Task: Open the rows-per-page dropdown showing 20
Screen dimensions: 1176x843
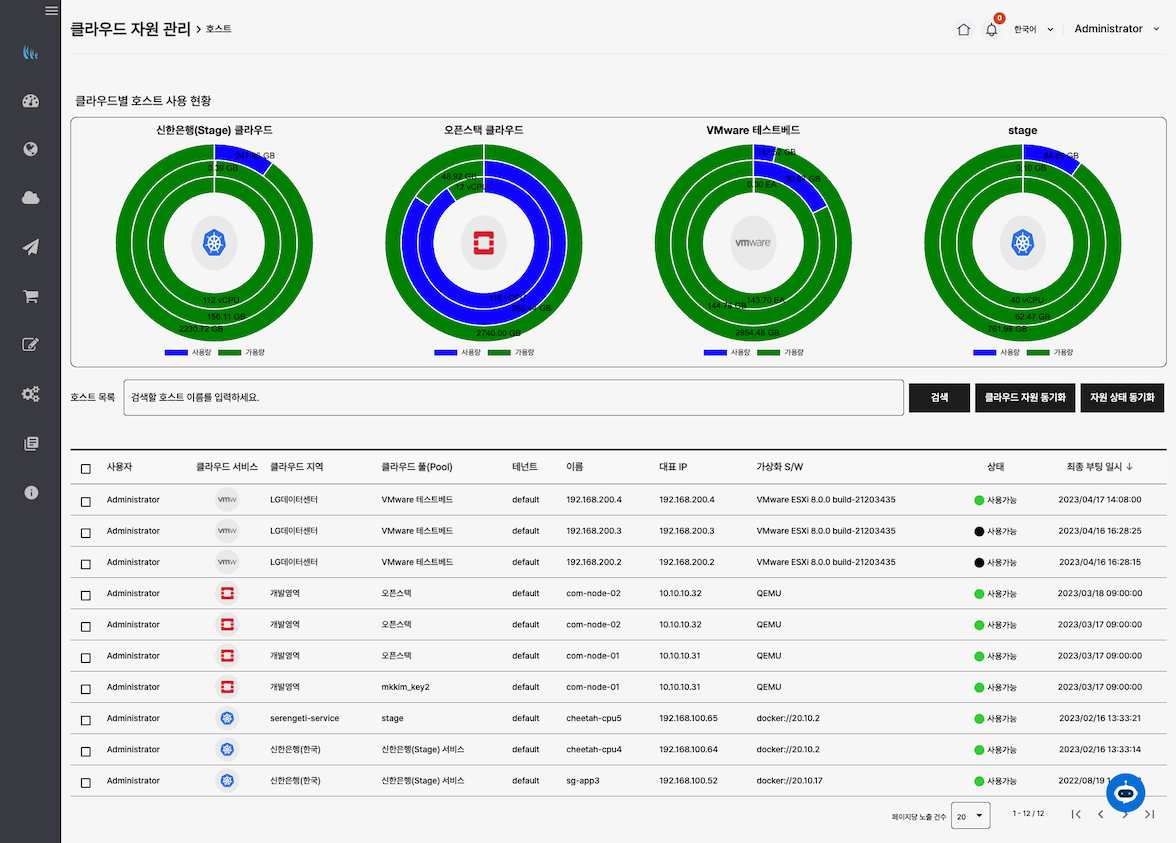Action: pyautogui.click(x=970, y=816)
